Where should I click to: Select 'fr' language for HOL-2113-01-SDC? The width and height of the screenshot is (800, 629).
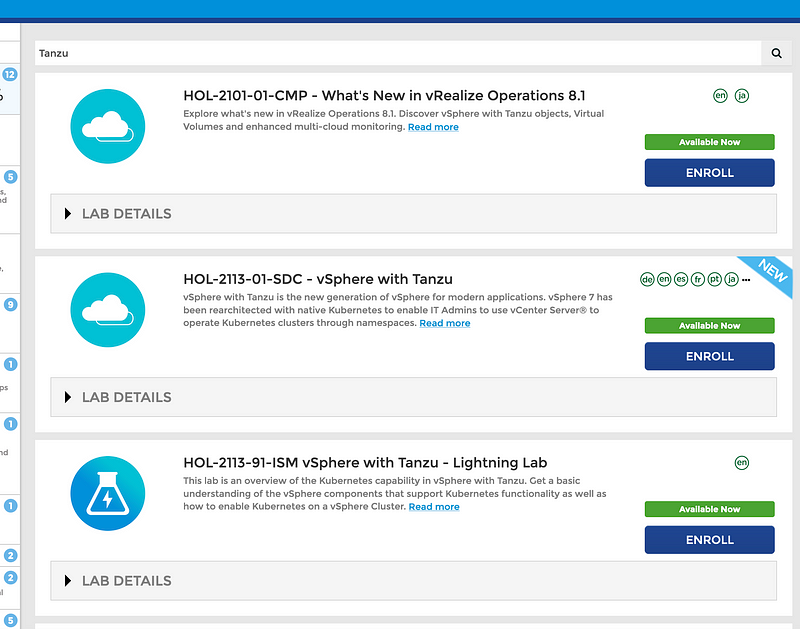[697, 279]
